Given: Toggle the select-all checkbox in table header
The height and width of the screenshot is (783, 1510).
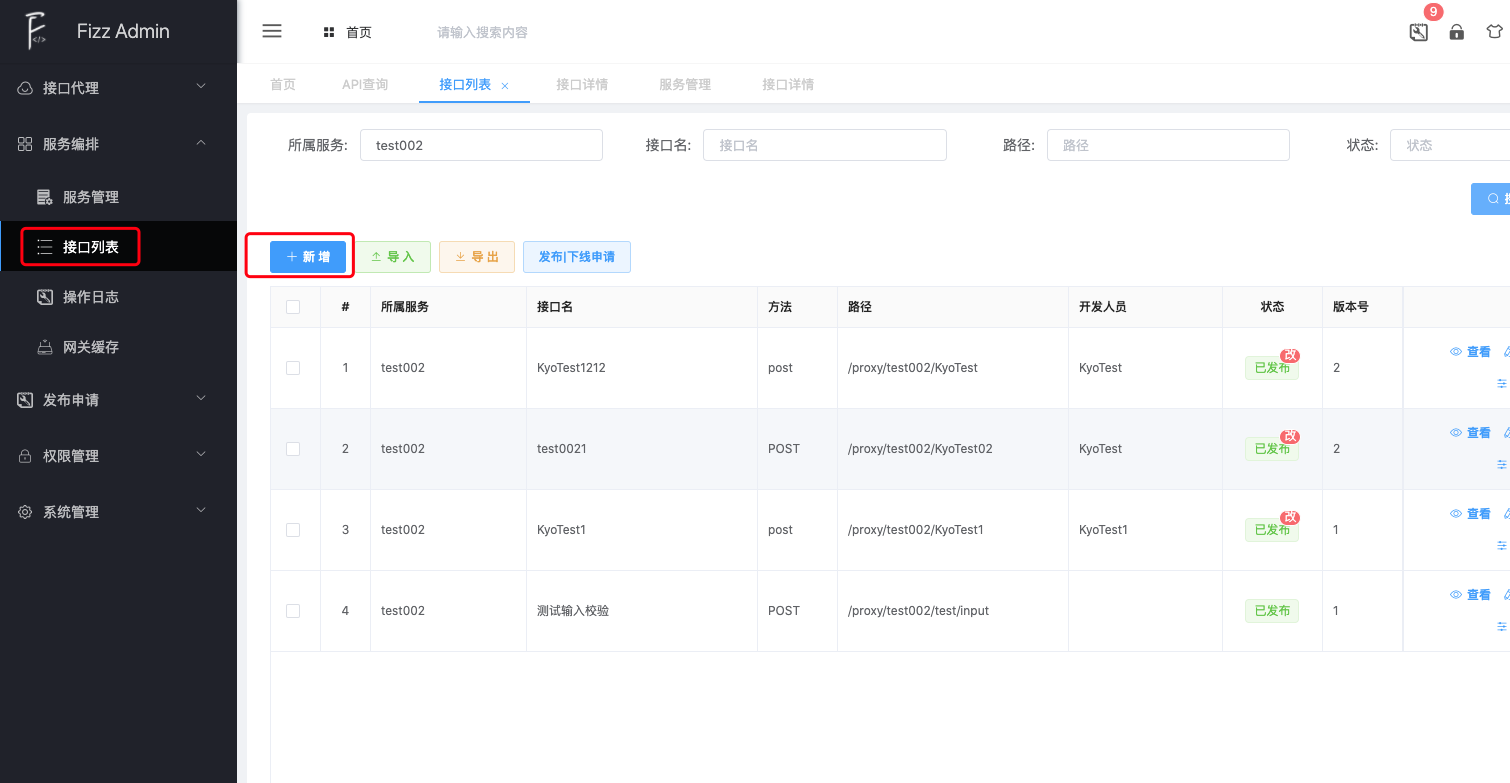Looking at the screenshot, I should pos(293,307).
